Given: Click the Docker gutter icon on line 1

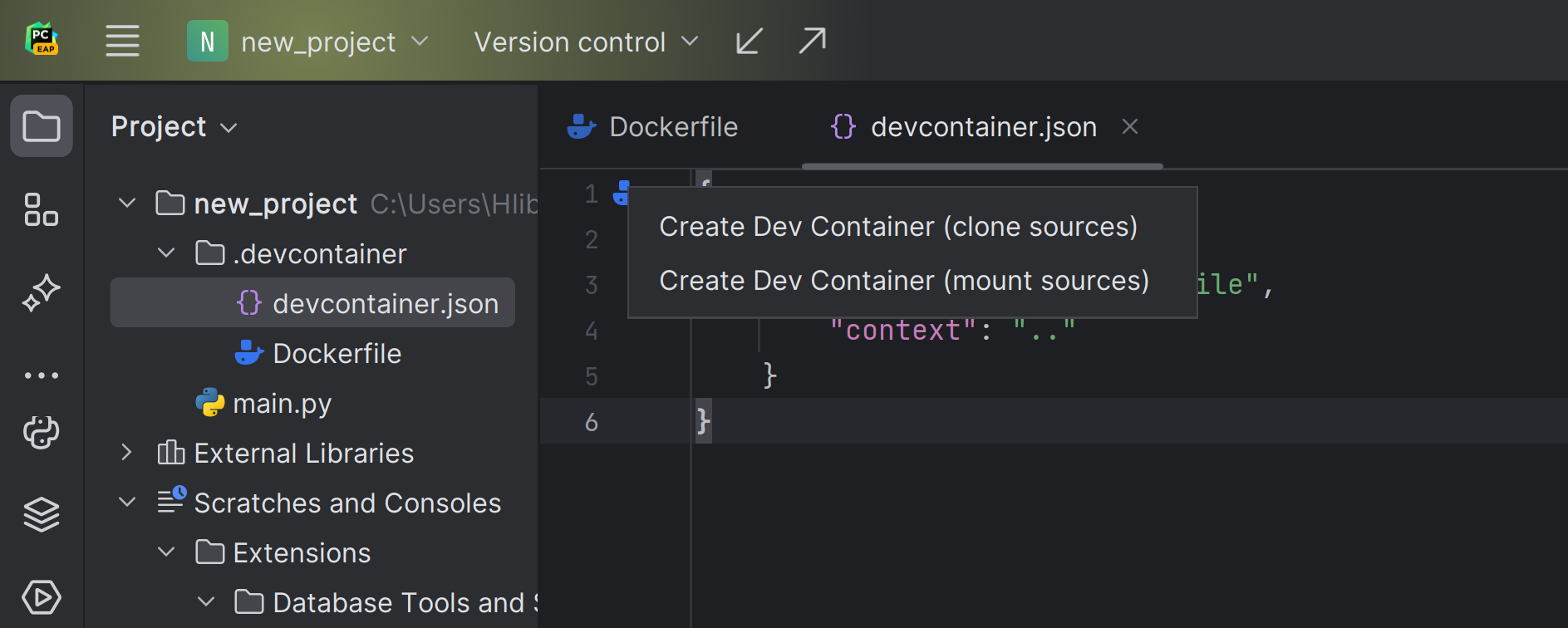Looking at the screenshot, I should (622, 193).
